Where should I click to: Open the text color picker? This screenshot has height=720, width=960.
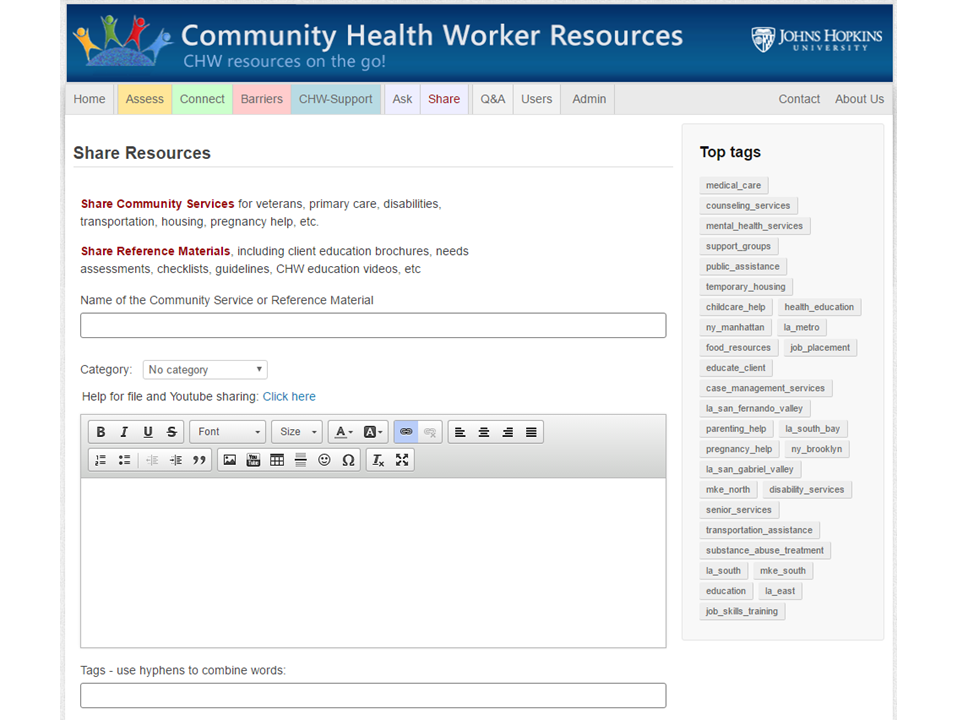tap(343, 432)
